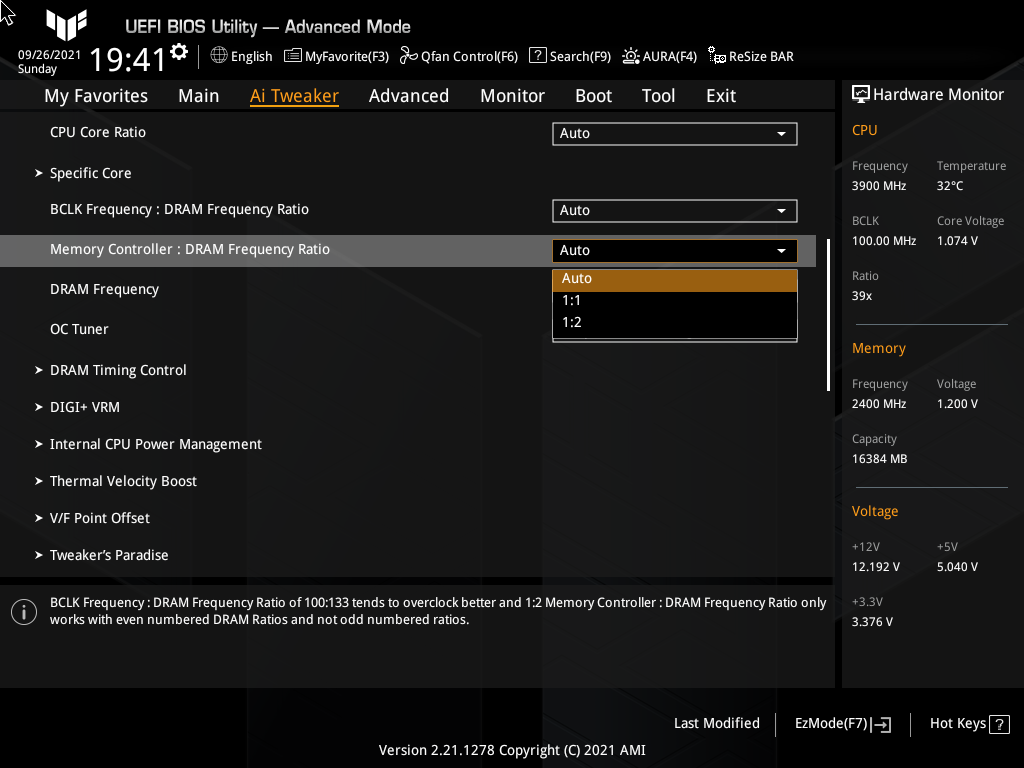Toggle the ReSize BAR feature

click(x=750, y=56)
